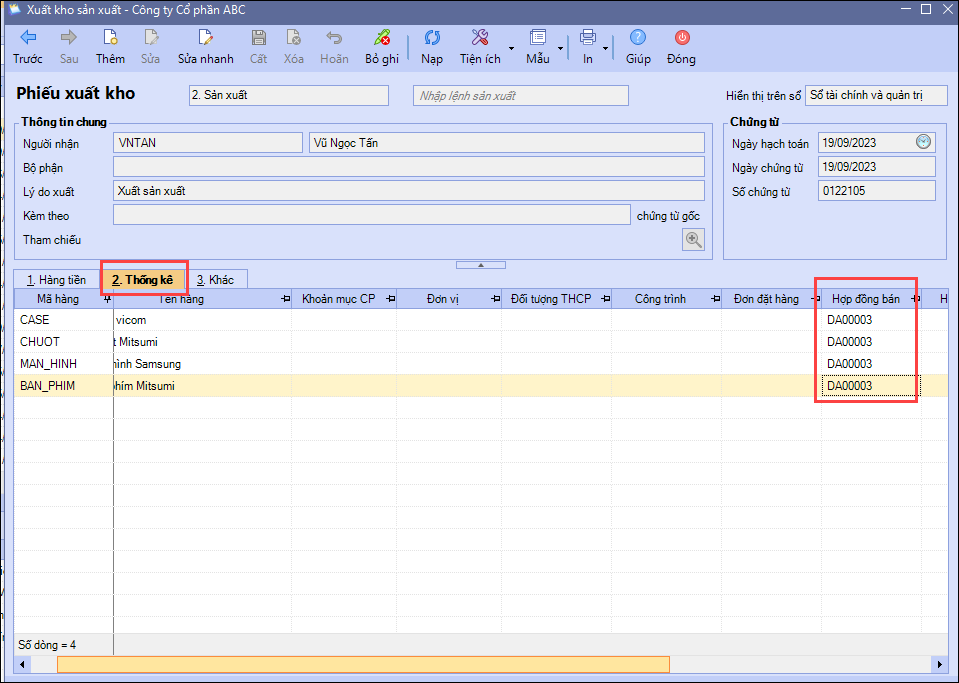Click the Hợp đồng bán column header
The width and height of the screenshot is (959, 683).
[865, 298]
